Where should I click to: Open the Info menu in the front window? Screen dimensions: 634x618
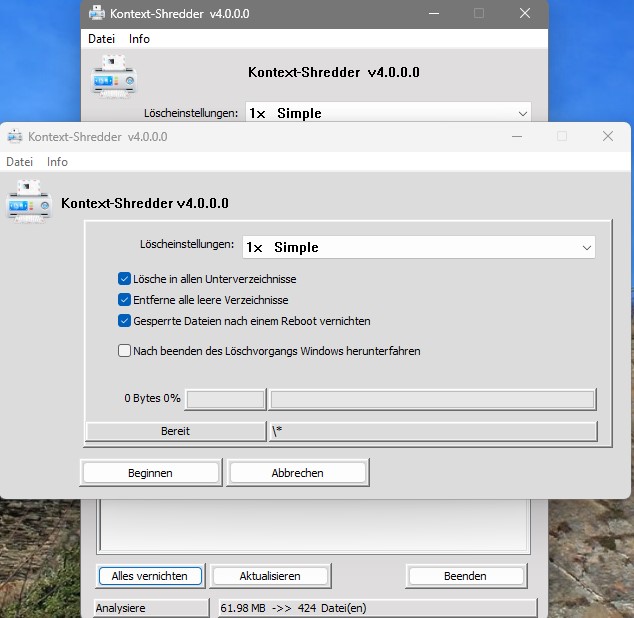coord(57,162)
